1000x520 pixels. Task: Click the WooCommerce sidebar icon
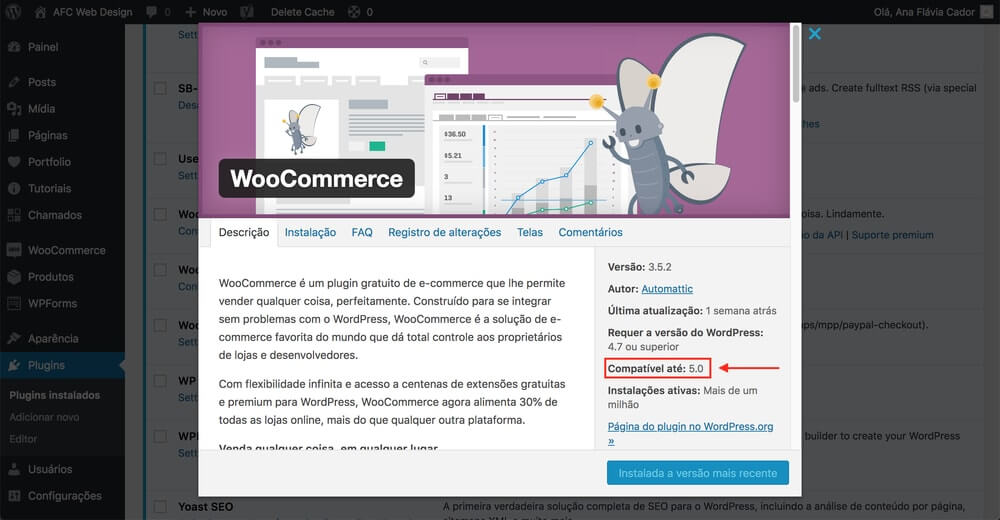[14, 250]
